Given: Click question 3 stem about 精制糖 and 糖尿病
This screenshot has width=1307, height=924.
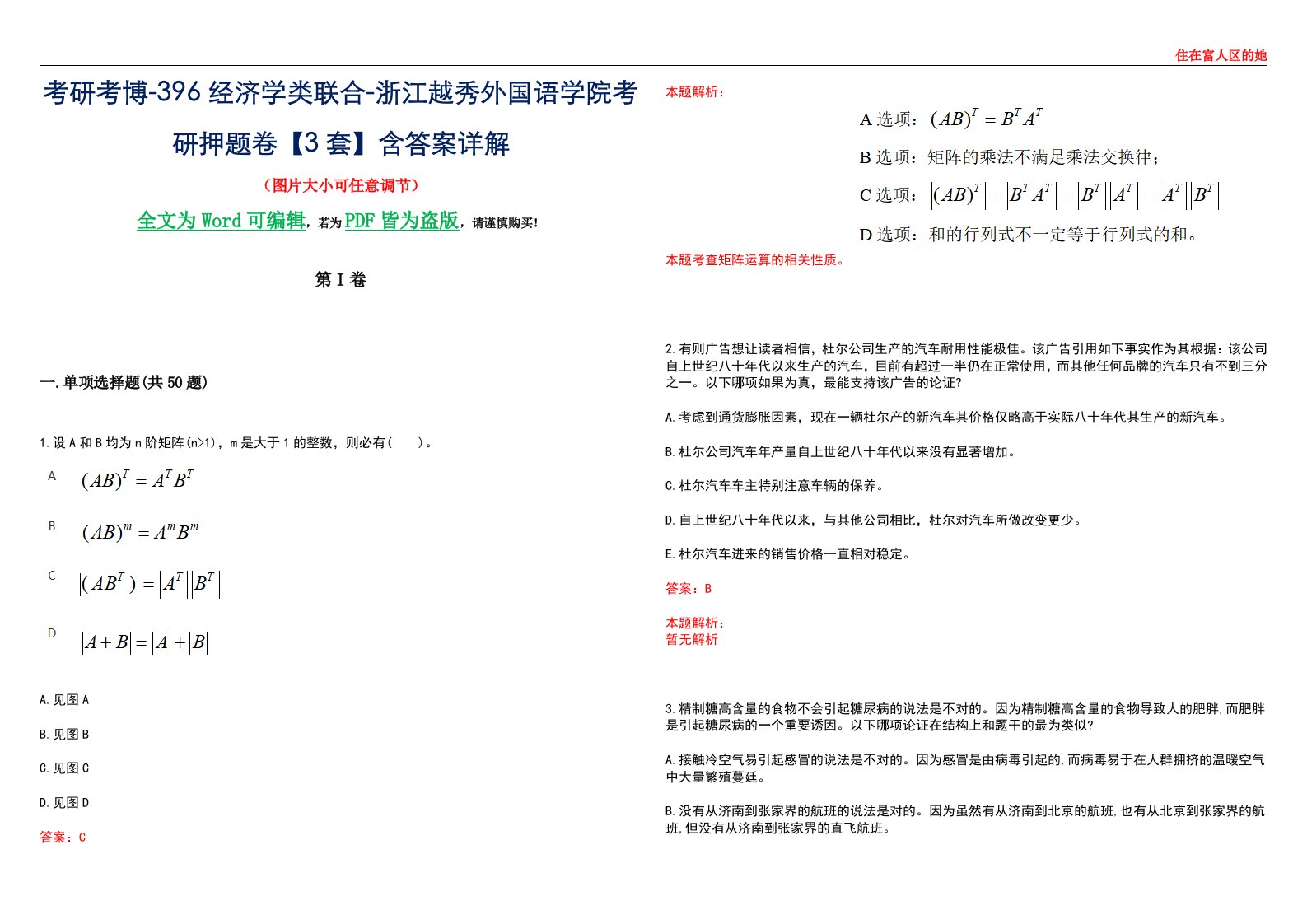Looking at the screenshot, I should pos(965,717).
